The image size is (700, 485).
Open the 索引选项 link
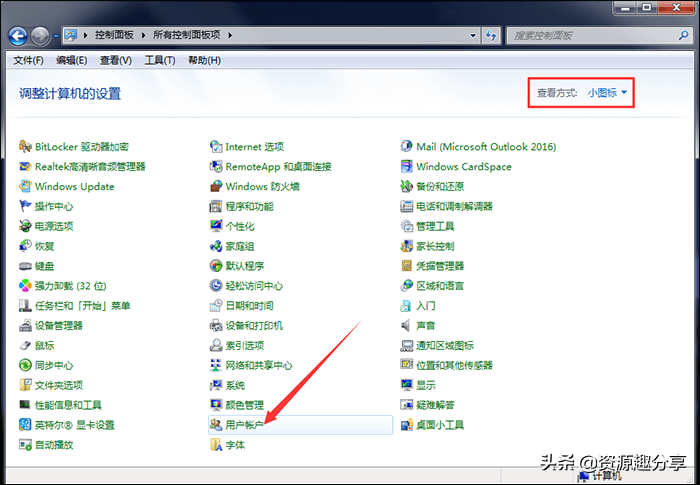tap(245, 346)
